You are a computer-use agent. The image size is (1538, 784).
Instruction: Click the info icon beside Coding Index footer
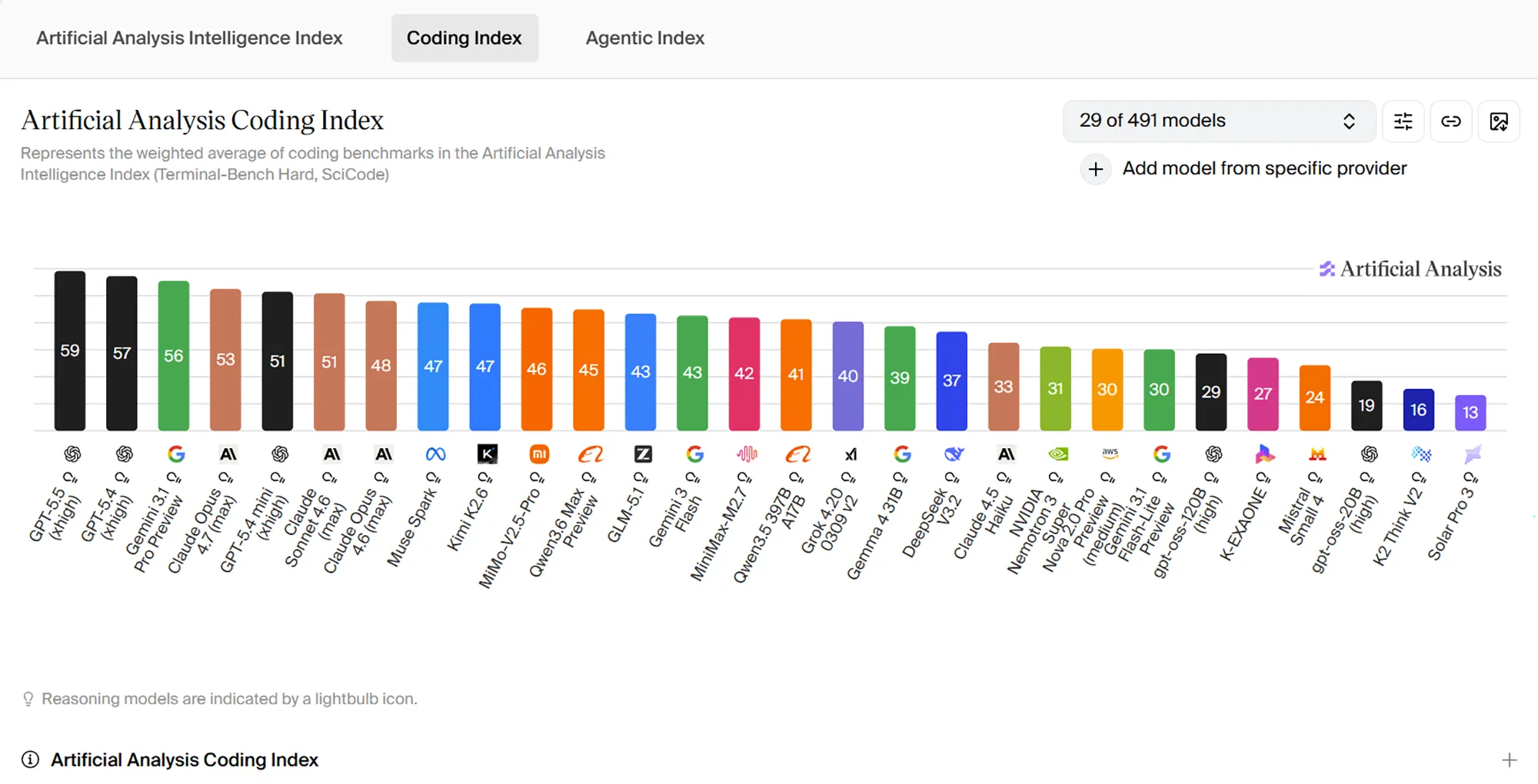click(x=30, y=760)
